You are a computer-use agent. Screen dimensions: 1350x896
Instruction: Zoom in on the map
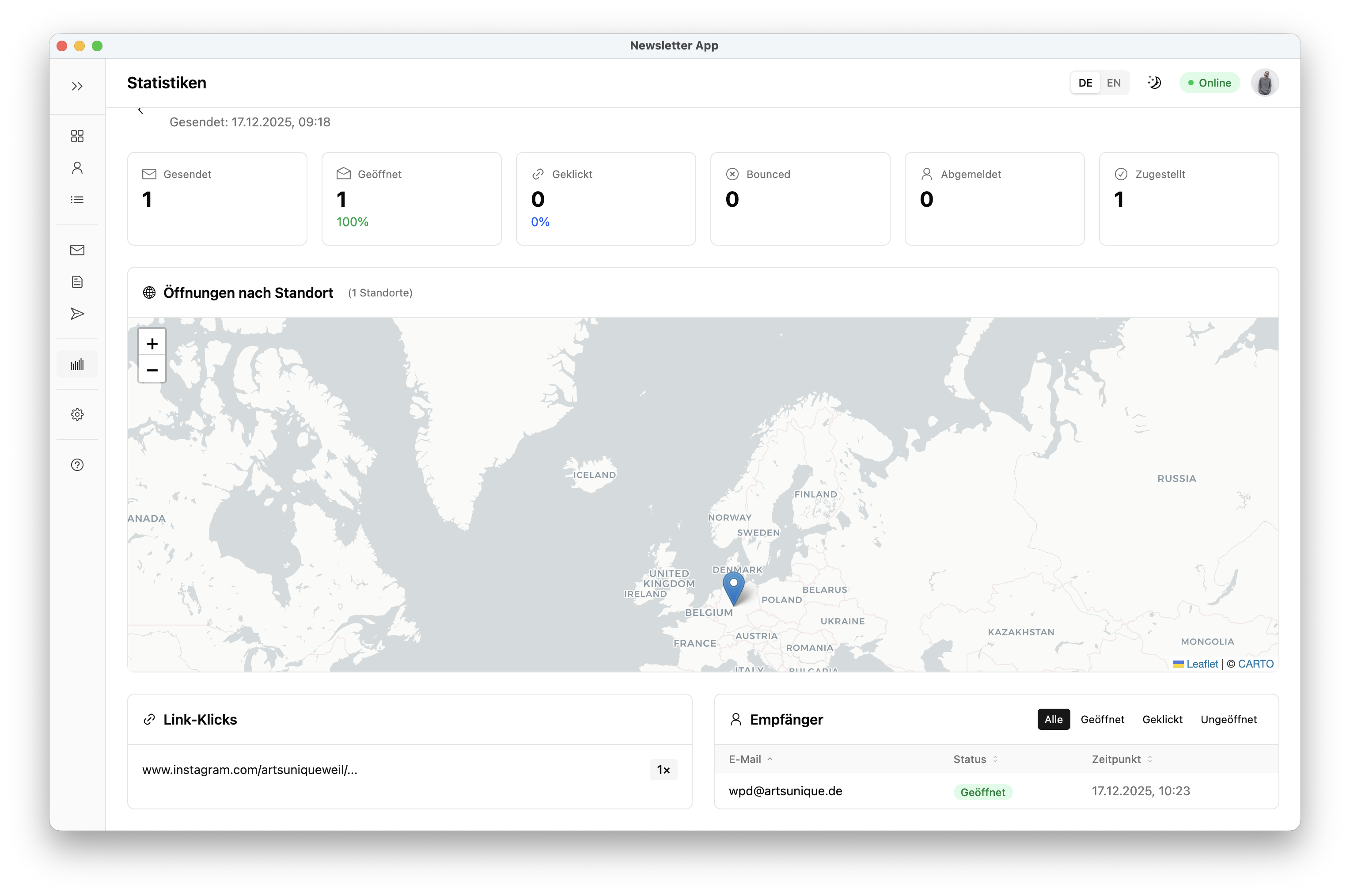[152, 343]
